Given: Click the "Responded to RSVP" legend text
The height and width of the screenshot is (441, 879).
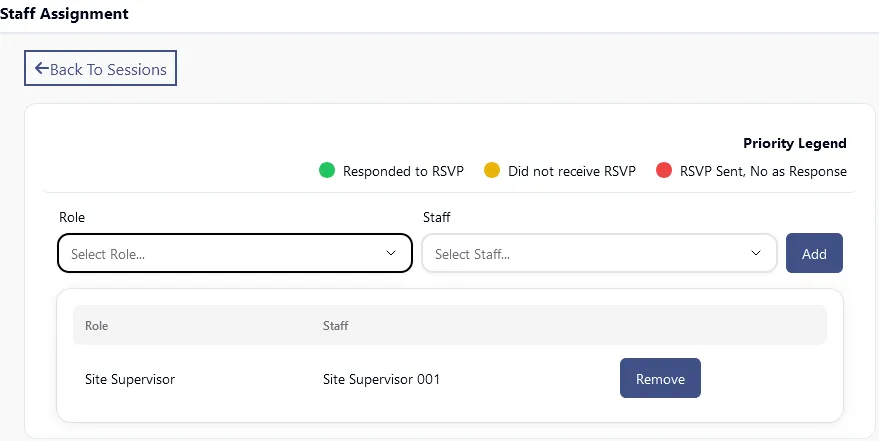Looking at the screenshot, I should click(x=403, y=171).
